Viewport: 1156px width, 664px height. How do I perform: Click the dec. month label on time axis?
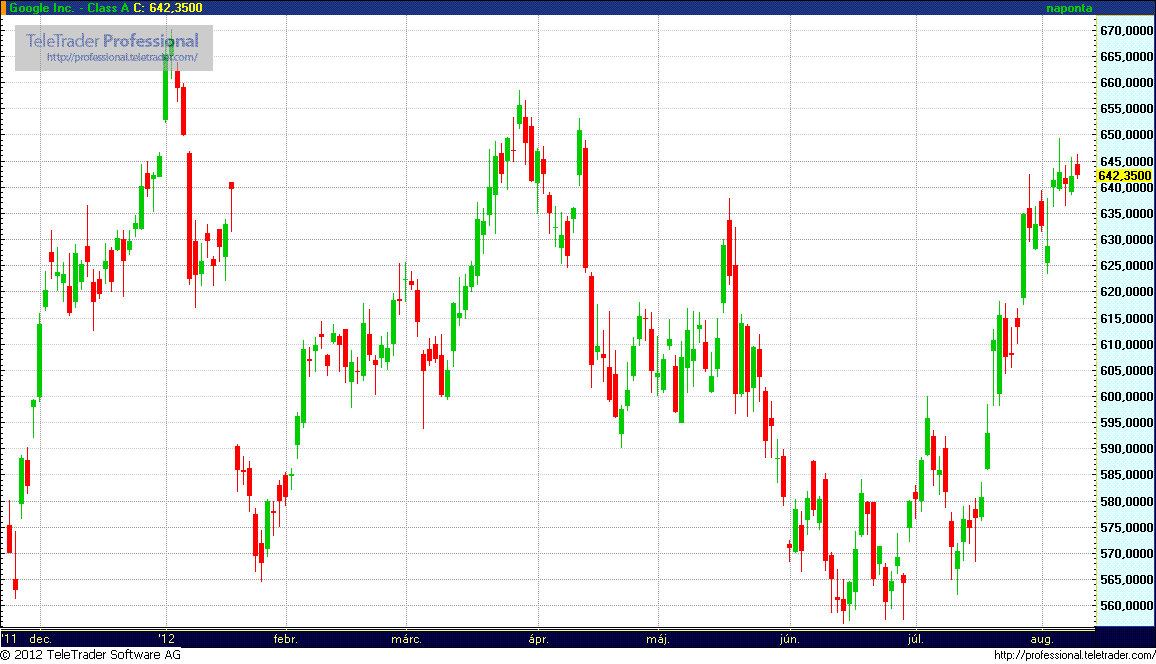point(41,639)
